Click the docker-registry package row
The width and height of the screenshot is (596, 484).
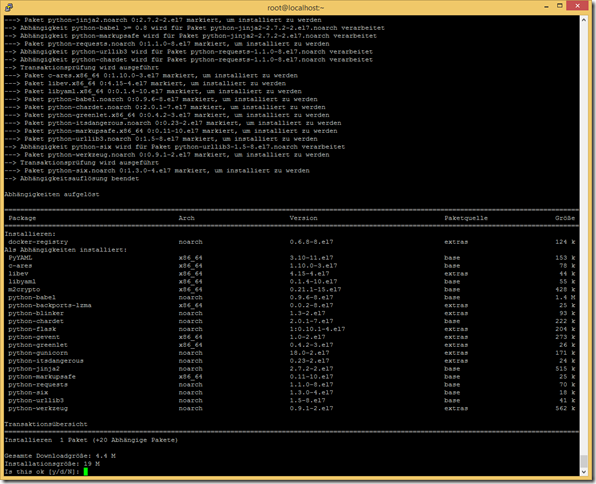point(292,242)
